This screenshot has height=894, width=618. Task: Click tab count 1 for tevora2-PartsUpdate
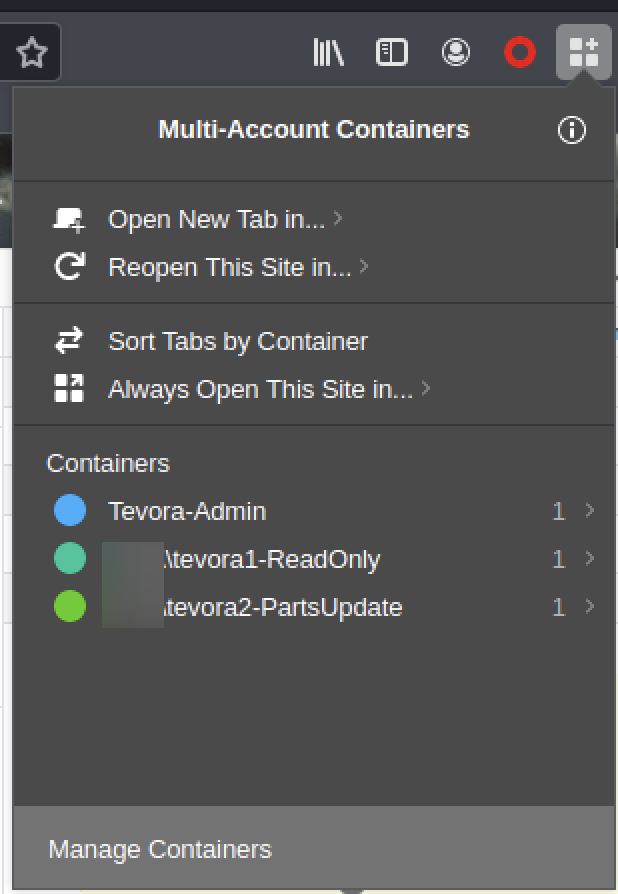[x=559, y=607]
